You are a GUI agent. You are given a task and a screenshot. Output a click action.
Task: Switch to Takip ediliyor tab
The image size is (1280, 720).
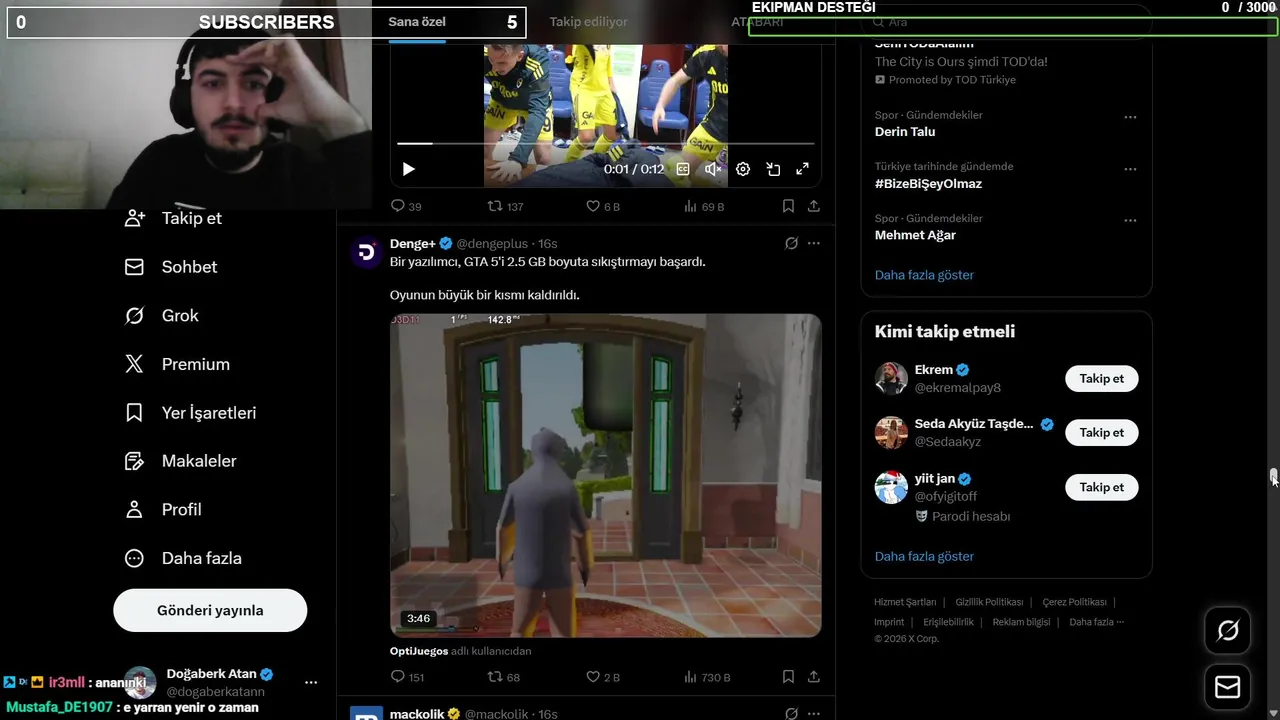[588, 22]
